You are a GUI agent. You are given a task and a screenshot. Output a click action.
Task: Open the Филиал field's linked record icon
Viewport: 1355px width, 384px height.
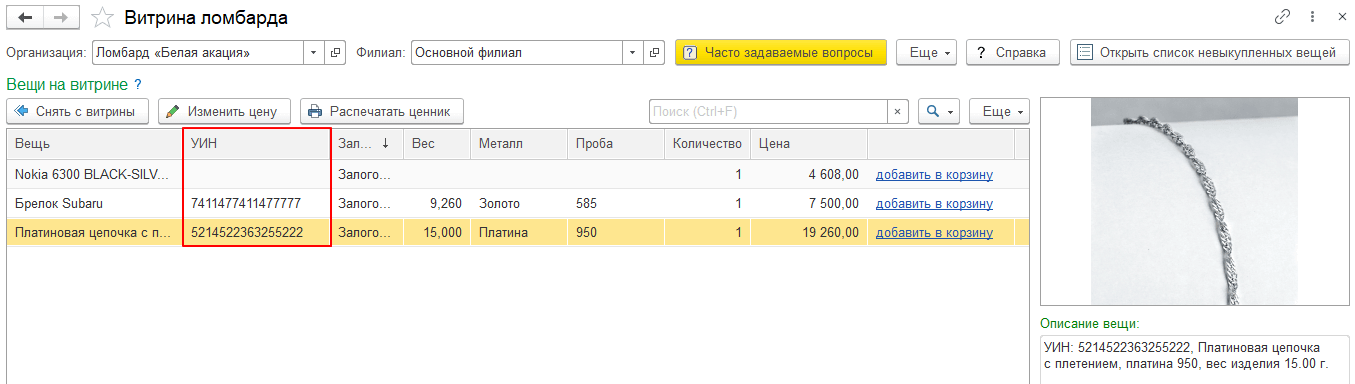click(655, 52)
